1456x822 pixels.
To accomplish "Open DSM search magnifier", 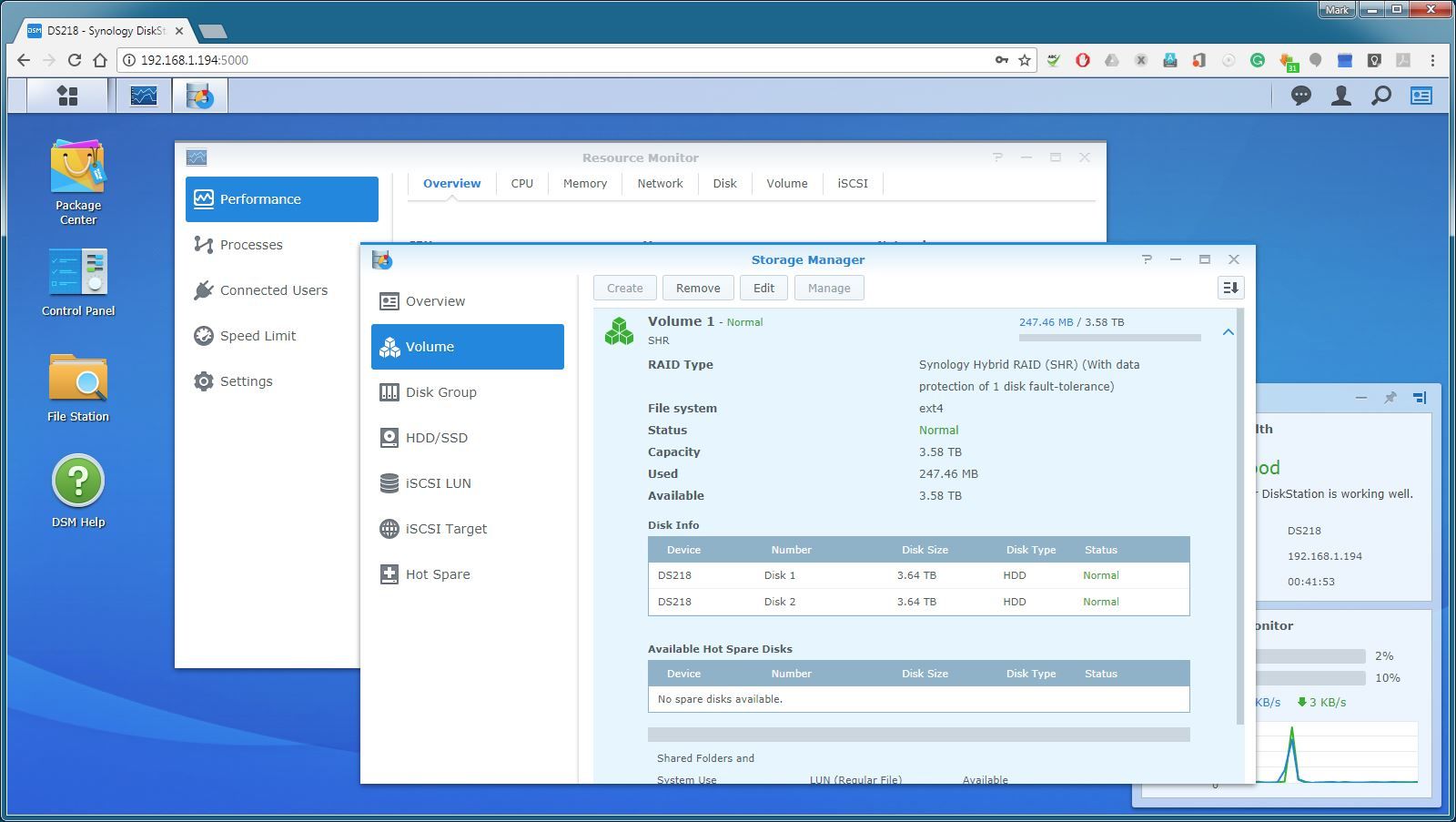I will click(x=1381, y=96).
